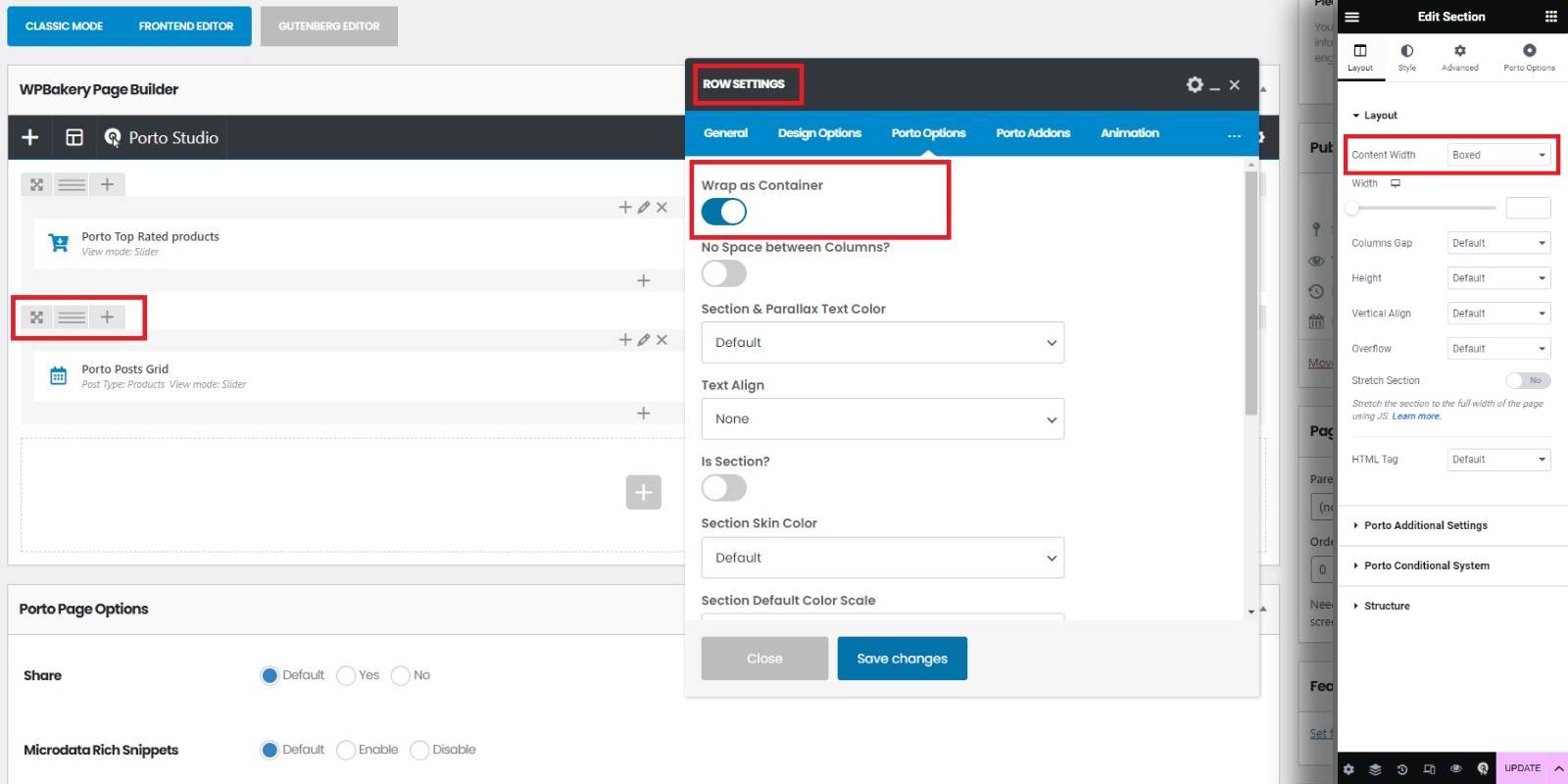The height and width of the screenshot is (784, 1568).
Task: Open the templates layout icon in toolbar
Action: point(74,137)
